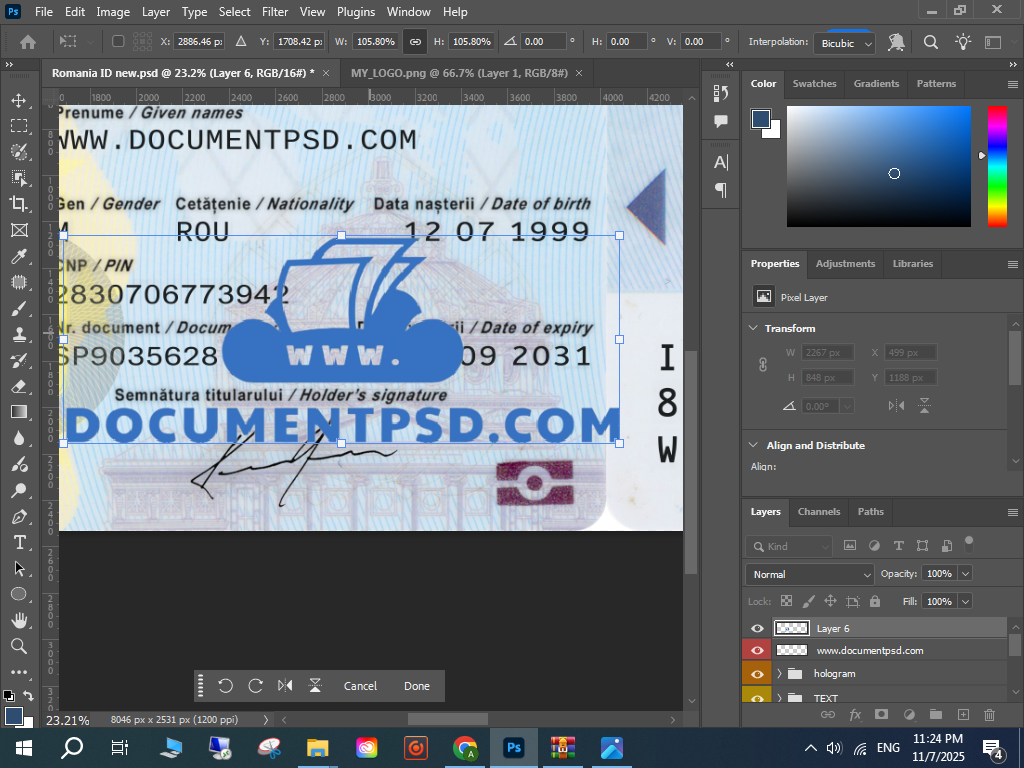Select the Crop tool

(19, 204)
